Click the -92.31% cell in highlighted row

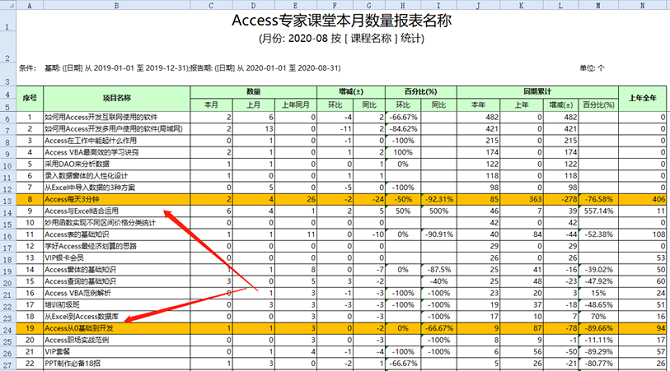click(438, 199)
